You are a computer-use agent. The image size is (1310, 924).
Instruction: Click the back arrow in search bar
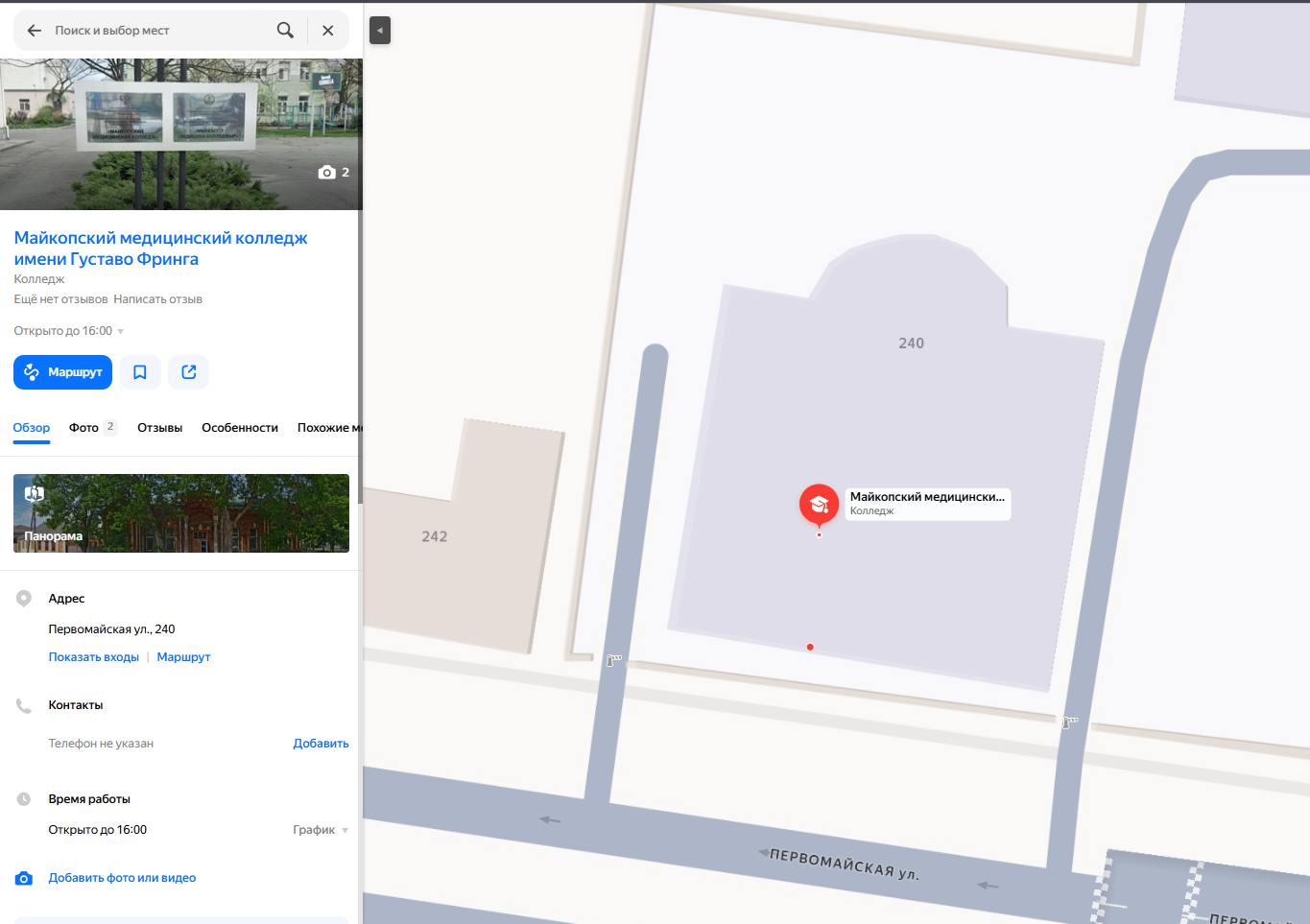(35, 31)
